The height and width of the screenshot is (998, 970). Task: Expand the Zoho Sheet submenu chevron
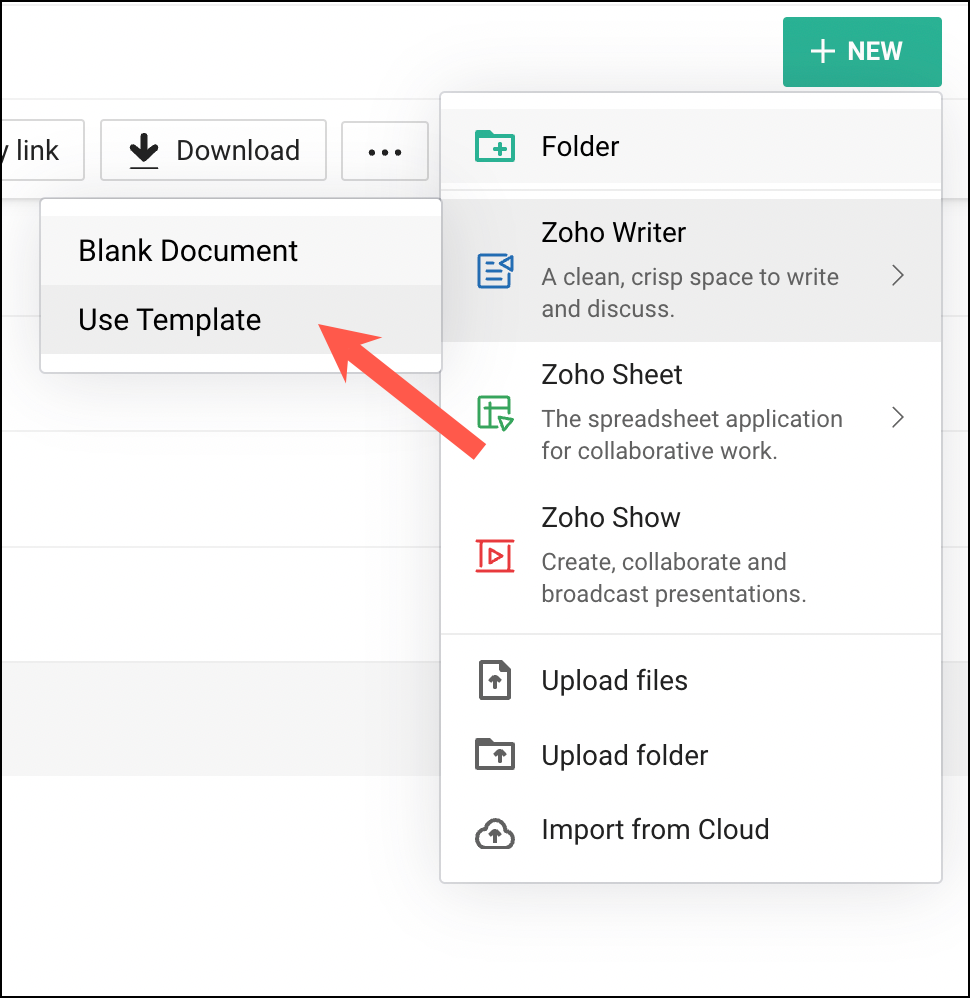coord(897,418)
